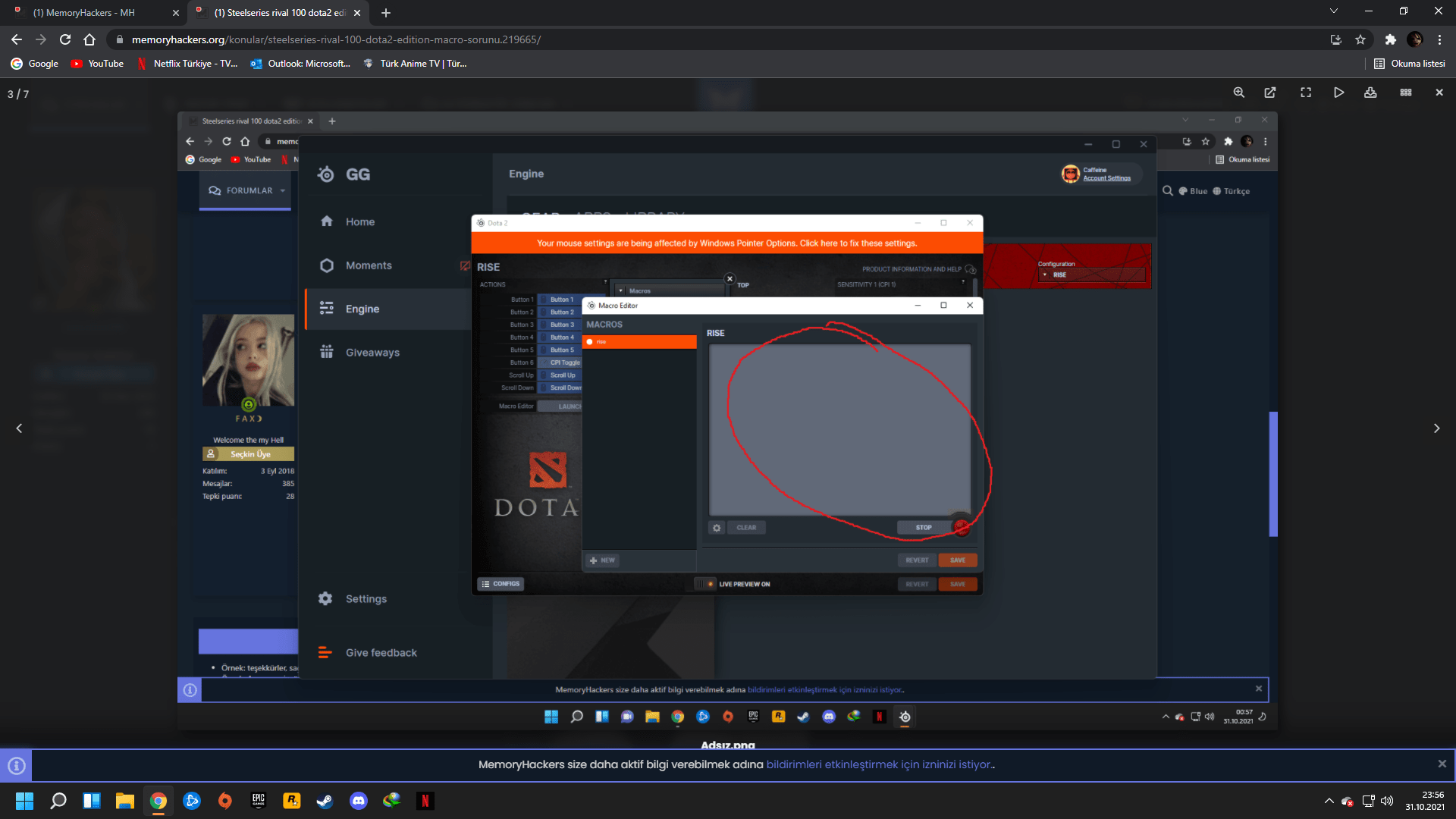Open the Okuma listesi reading list in the outer bookmarks bar
Screen dimensions: 1456x819
(1410, 64)
